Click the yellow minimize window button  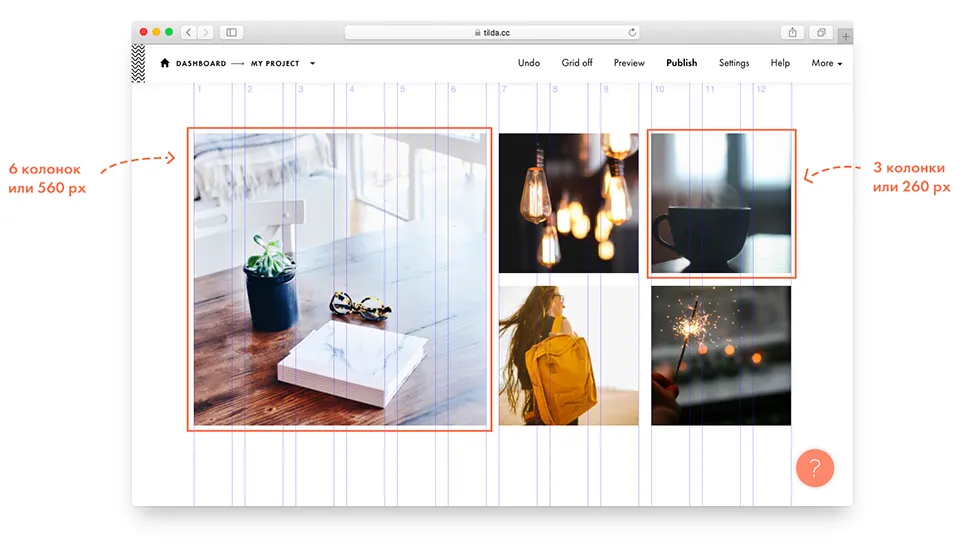[x=156, y=32]
